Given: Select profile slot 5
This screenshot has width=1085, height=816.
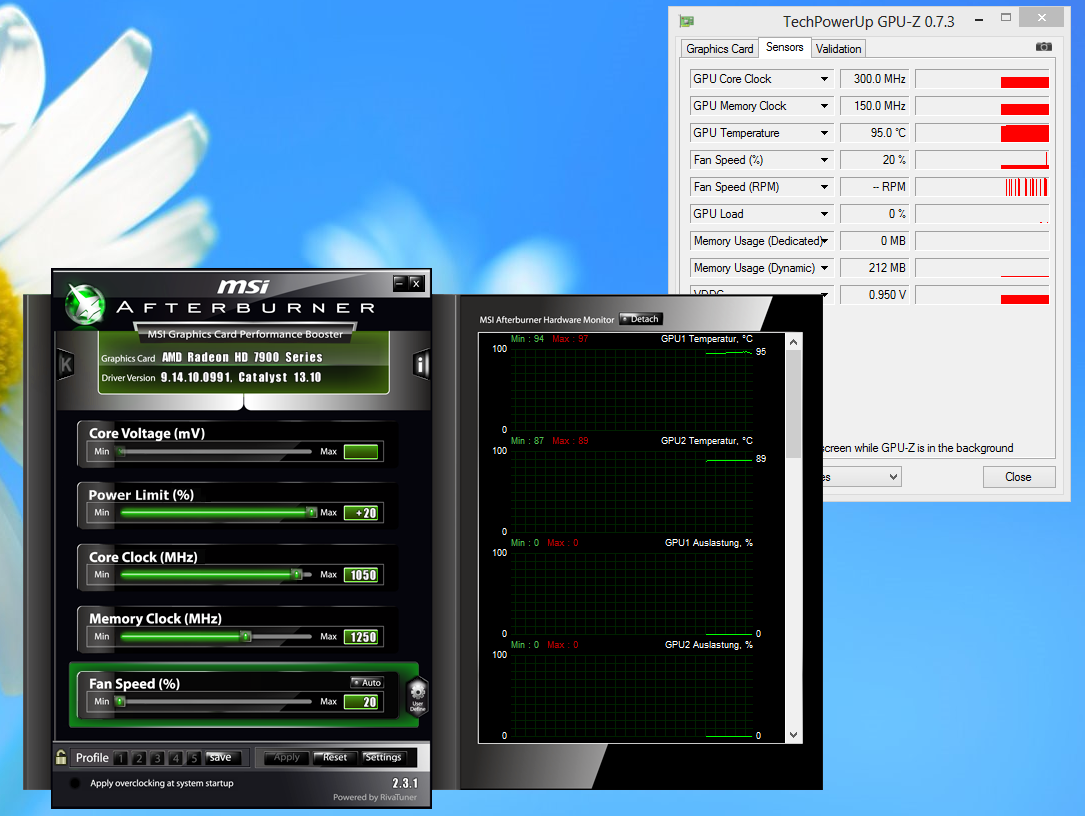Looking at the screenshot, I should click(194, 758).
